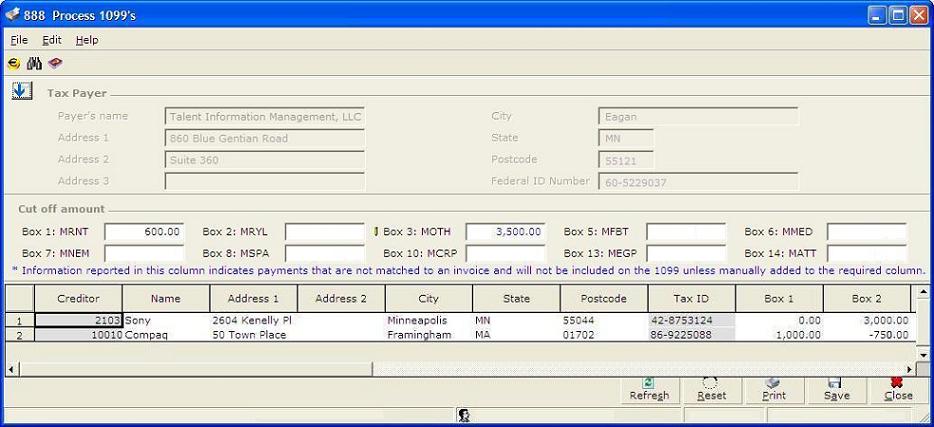
Task: Open the Help menu
Action: pyautogui.click(x=87, y=40)
